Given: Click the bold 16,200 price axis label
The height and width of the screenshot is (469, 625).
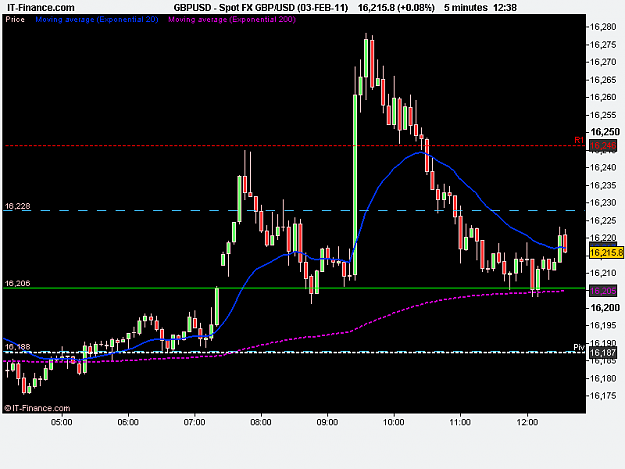Looking at the screenshot, I should [605, 308].
